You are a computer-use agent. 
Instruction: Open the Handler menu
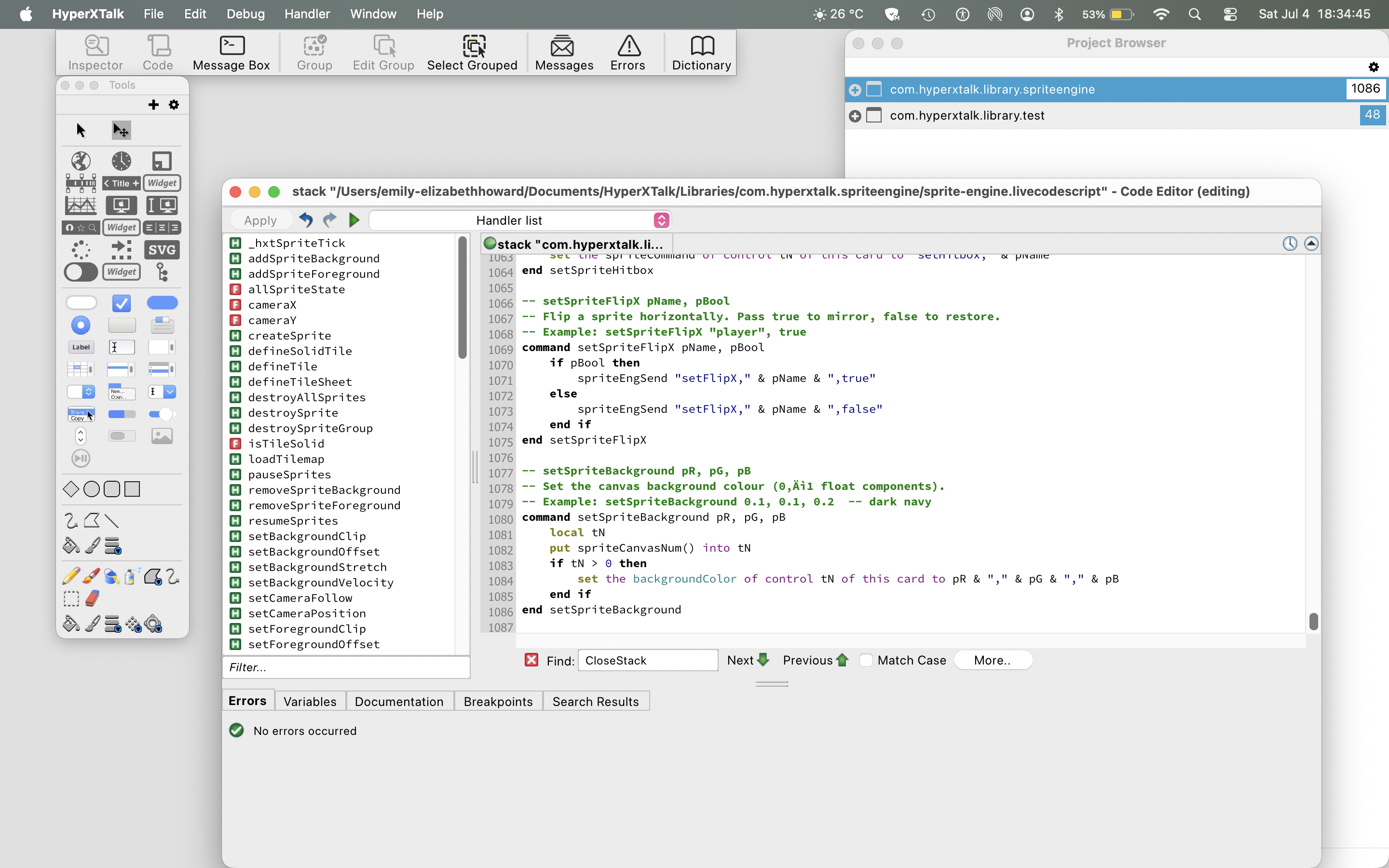307,14
